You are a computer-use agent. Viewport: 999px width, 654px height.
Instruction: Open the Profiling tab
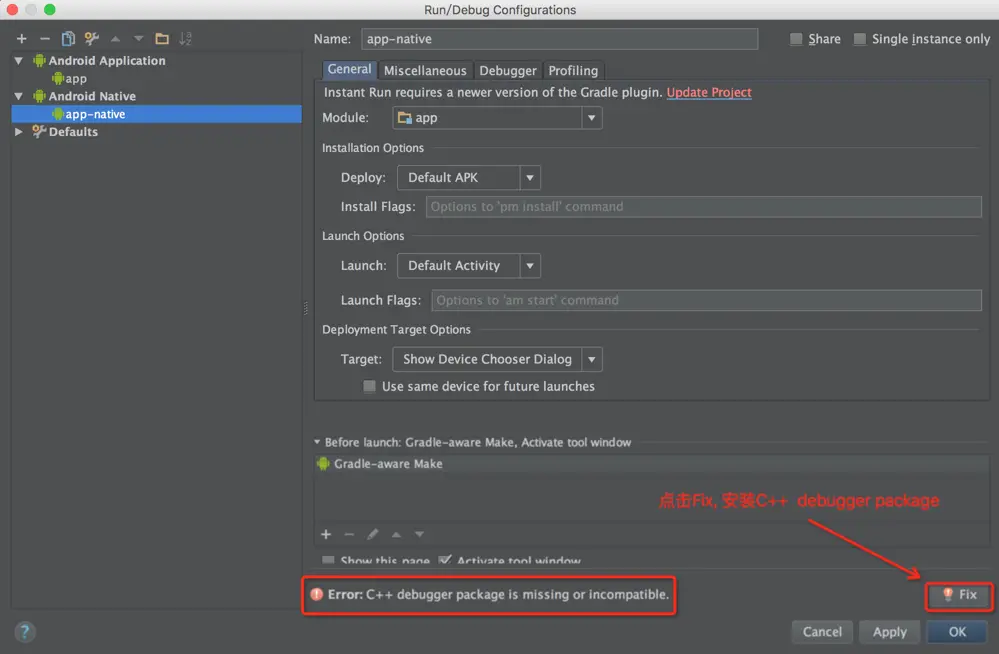pyautogui.click(x=573, y=71)
